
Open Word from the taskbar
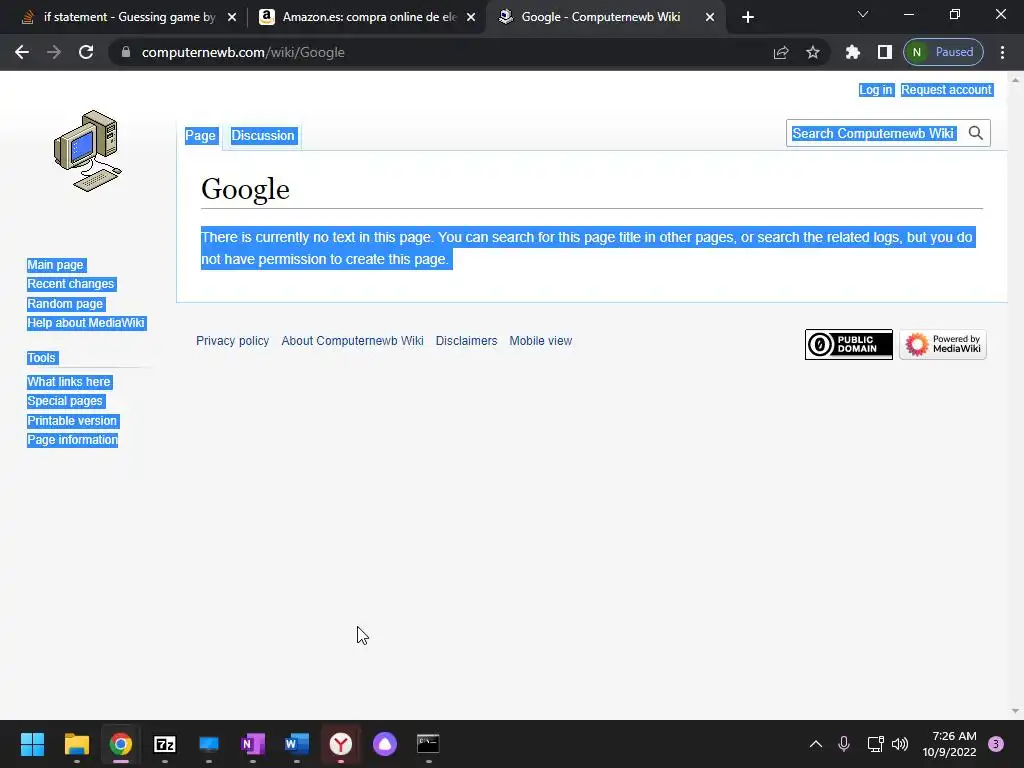[296, 744]
